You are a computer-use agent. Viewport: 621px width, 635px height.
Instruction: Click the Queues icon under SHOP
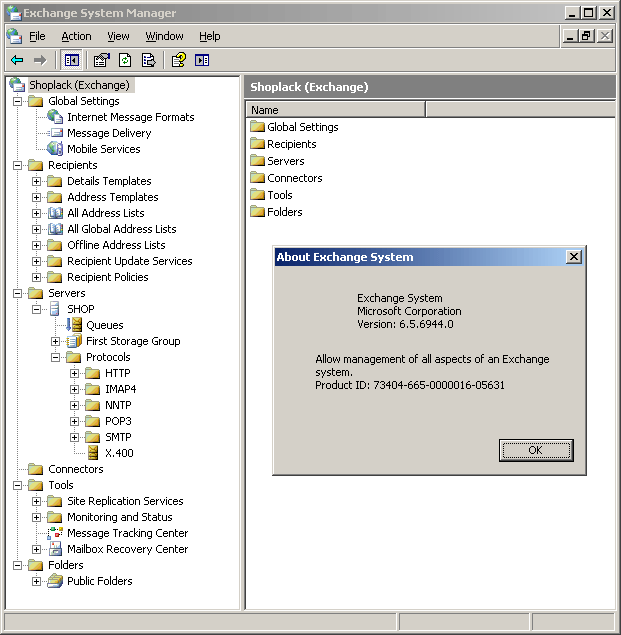(x=74, y=325)
